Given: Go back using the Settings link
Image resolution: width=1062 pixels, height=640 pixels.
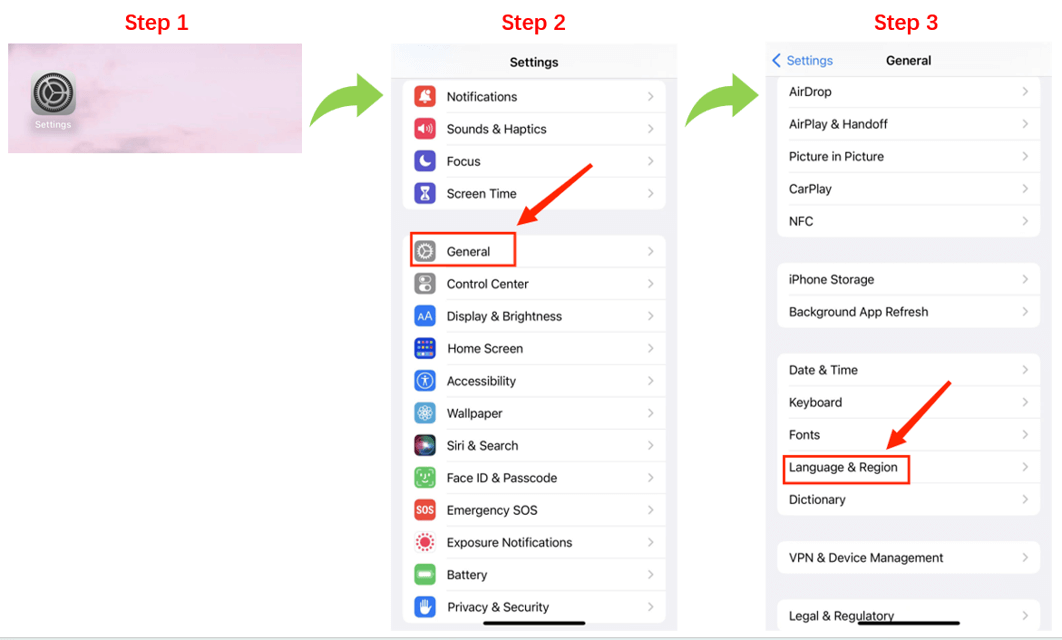Looking at the screenshot, I should coord(803,60).
